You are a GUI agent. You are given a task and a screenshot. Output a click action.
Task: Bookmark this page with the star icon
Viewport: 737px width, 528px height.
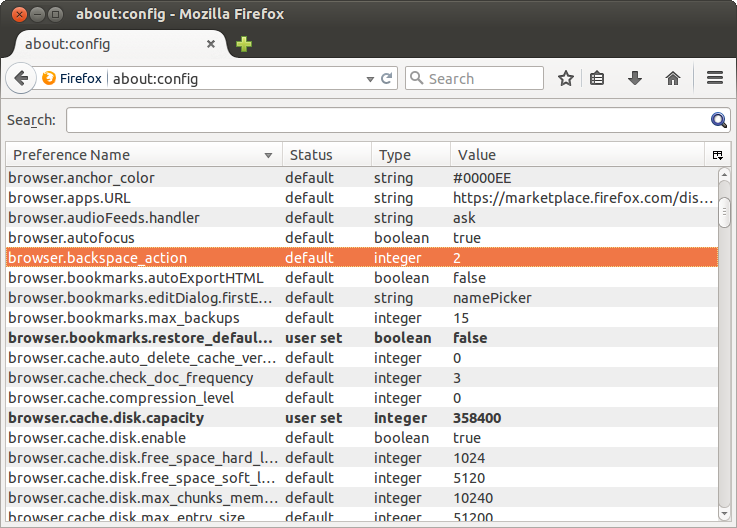pos(565,78)
